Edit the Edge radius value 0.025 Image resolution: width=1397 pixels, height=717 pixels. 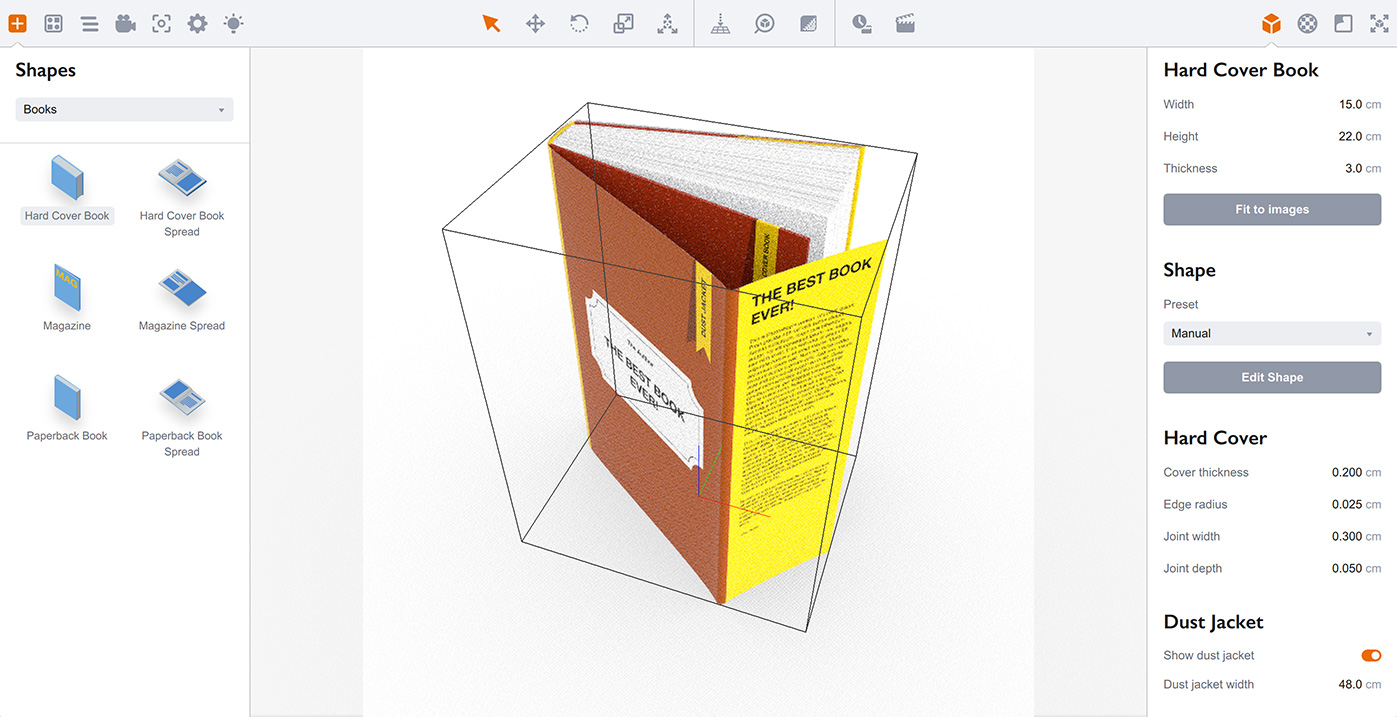[x=1347, y=505]
